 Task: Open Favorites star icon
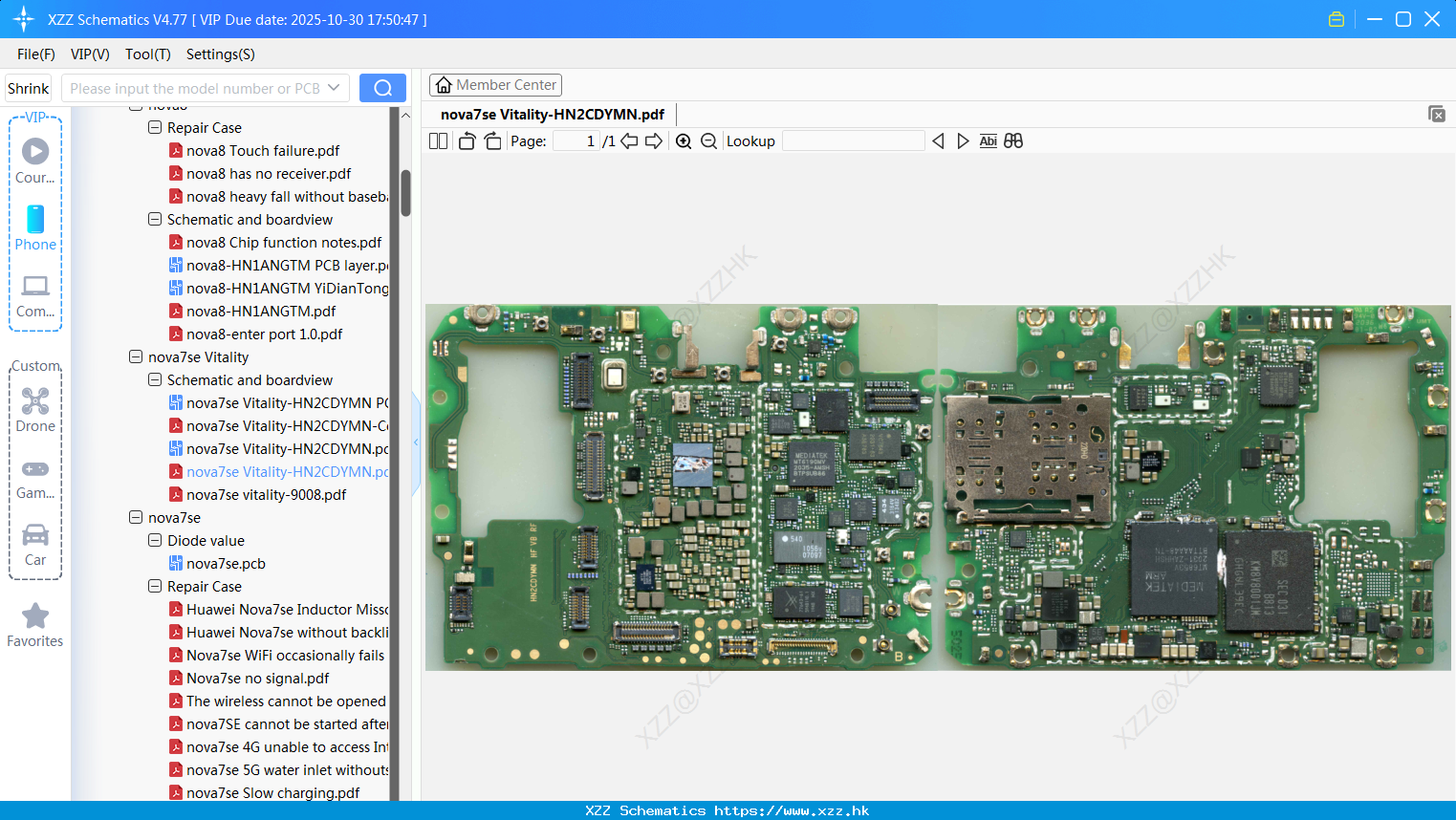coord(35,625)
